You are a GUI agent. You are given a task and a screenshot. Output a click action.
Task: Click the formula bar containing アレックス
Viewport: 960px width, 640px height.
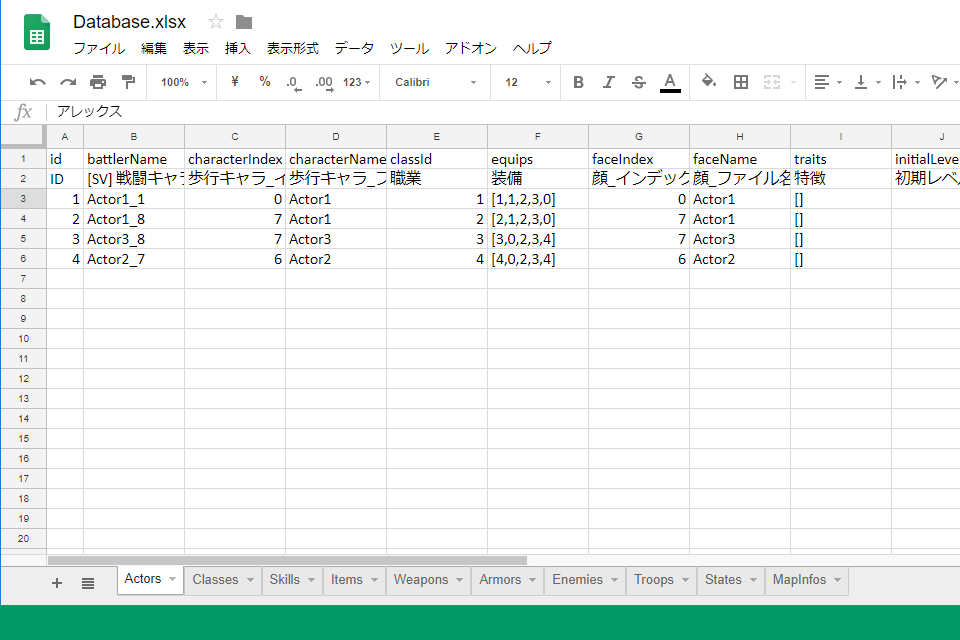[502, 111]
